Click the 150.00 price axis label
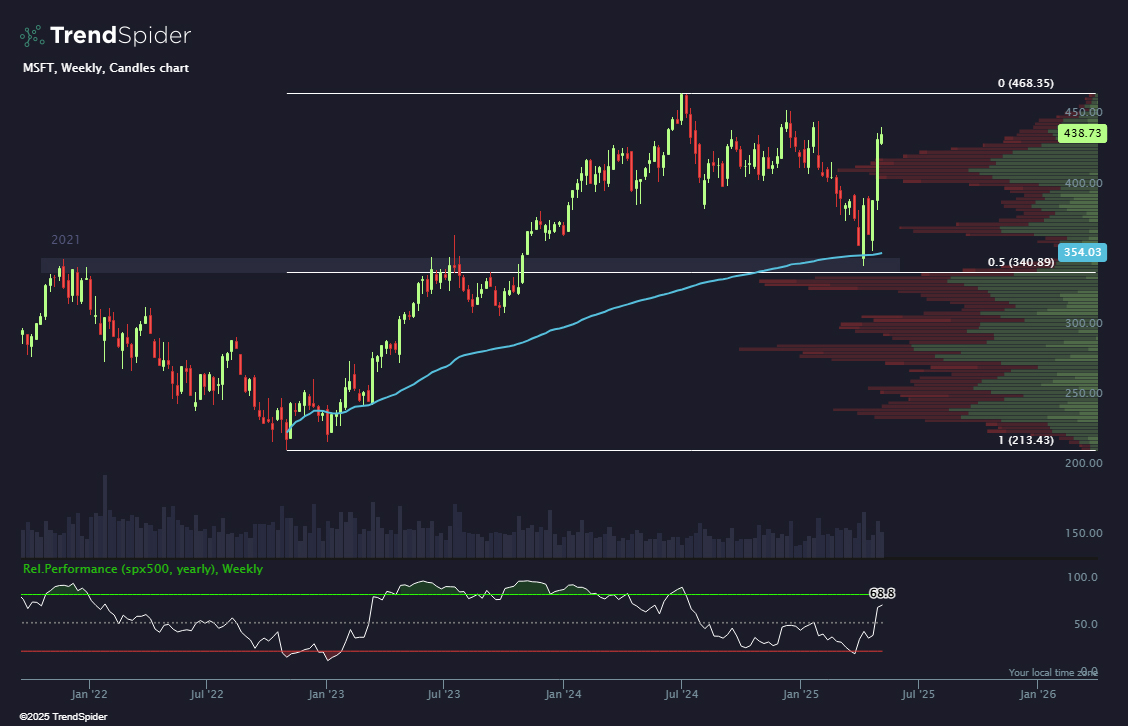The height and width of the screenshot is (726, 1128). tap(1083, 533)
